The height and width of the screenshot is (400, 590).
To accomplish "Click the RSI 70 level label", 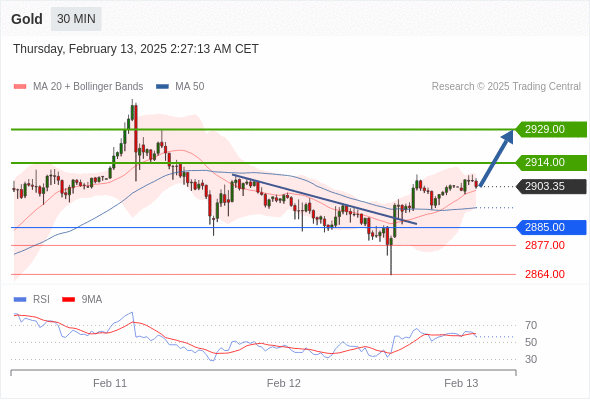I will [x=531, y=325].
